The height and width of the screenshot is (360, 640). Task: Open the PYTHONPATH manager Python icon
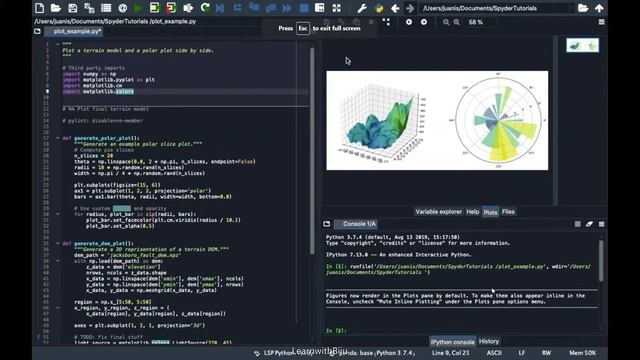pyautogui.click(x=378, y=8)
